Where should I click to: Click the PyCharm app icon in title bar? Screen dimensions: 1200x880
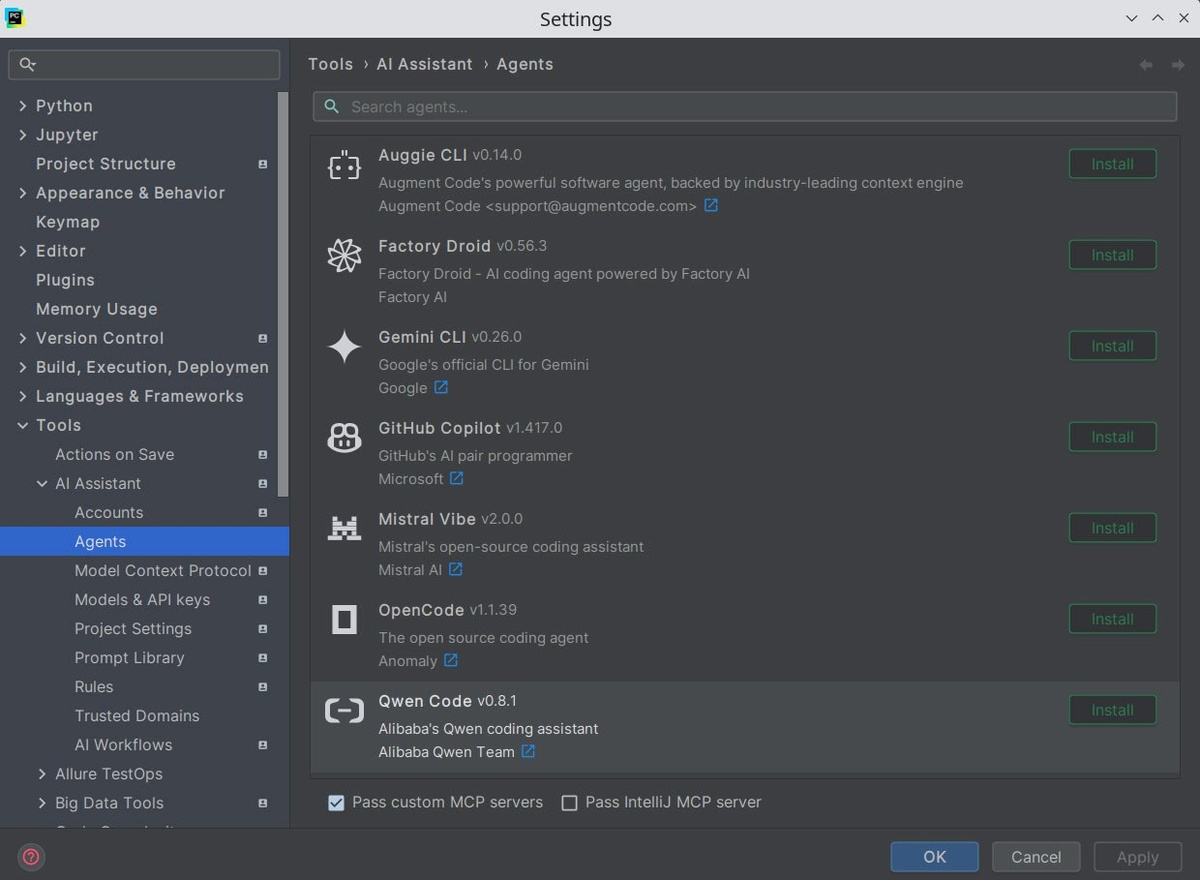pos(15,18)
